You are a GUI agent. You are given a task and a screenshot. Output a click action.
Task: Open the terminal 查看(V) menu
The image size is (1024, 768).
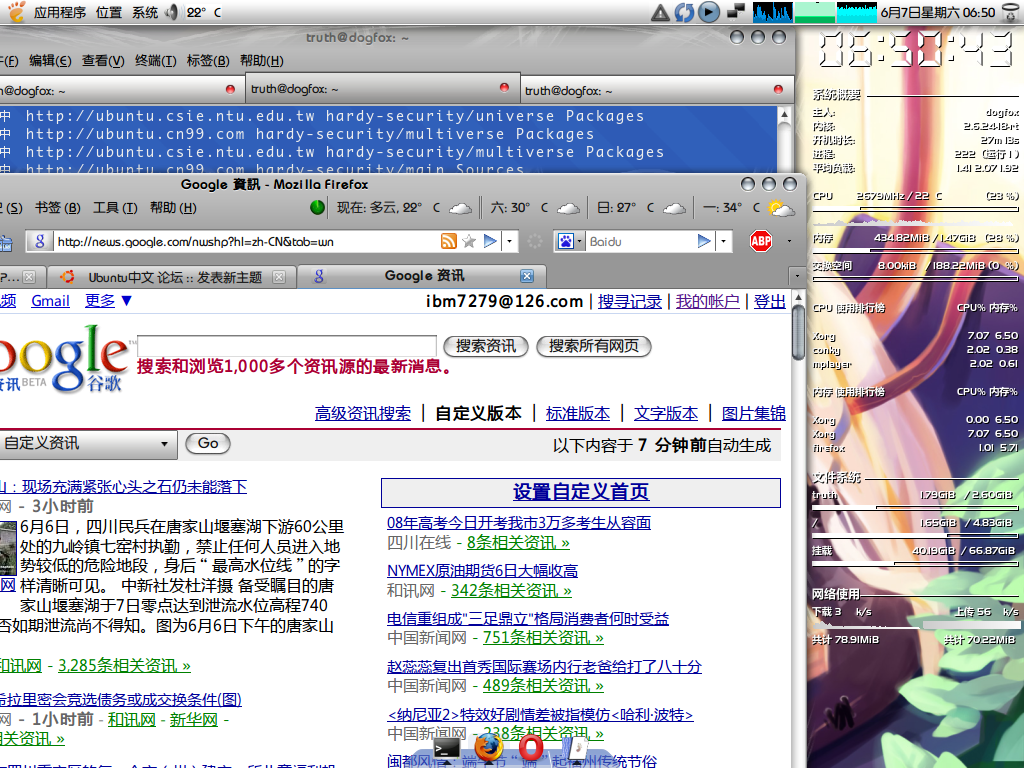[103, 61]
